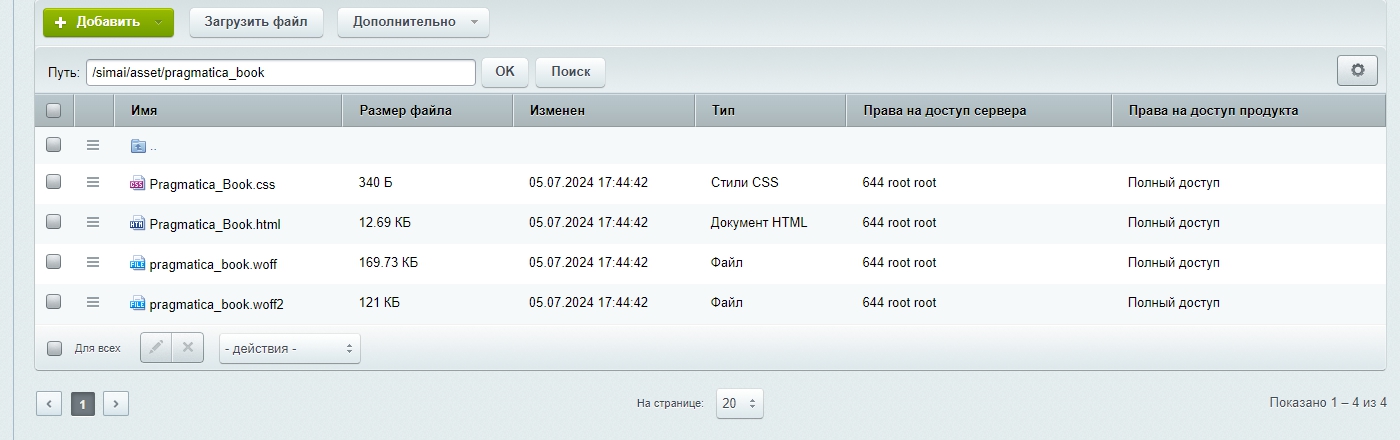The height and width of the screenshot is (440, 1400).
Task: Open hamburger menu for Pragmatica_Book.html row
Action: tap(93, 222)
